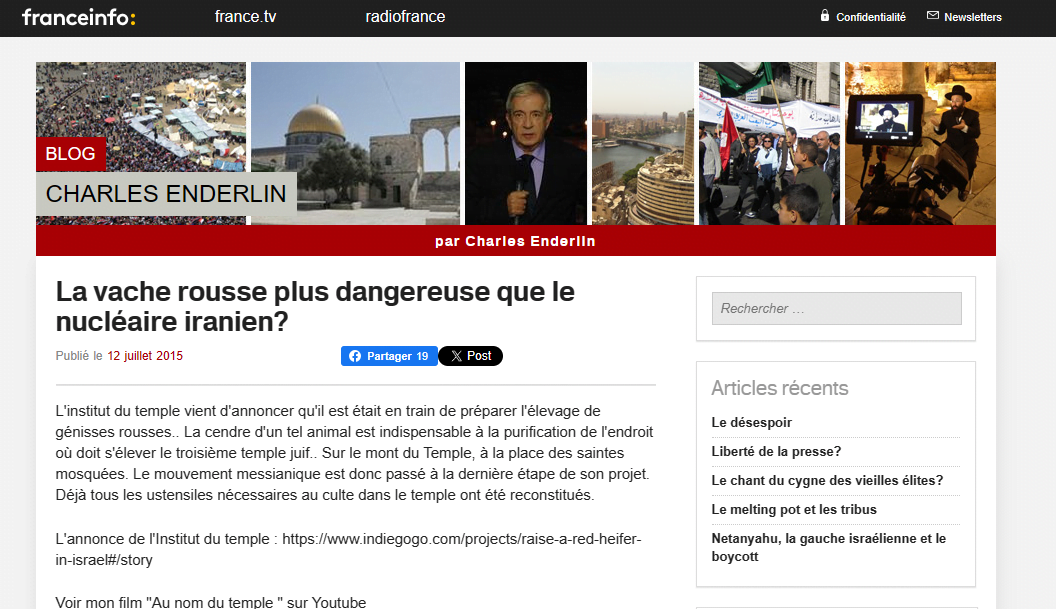The width and height of the screenshot is (1056, 609).
Task: Open the franceinfo logo homepage
Action: coord(79,17)
